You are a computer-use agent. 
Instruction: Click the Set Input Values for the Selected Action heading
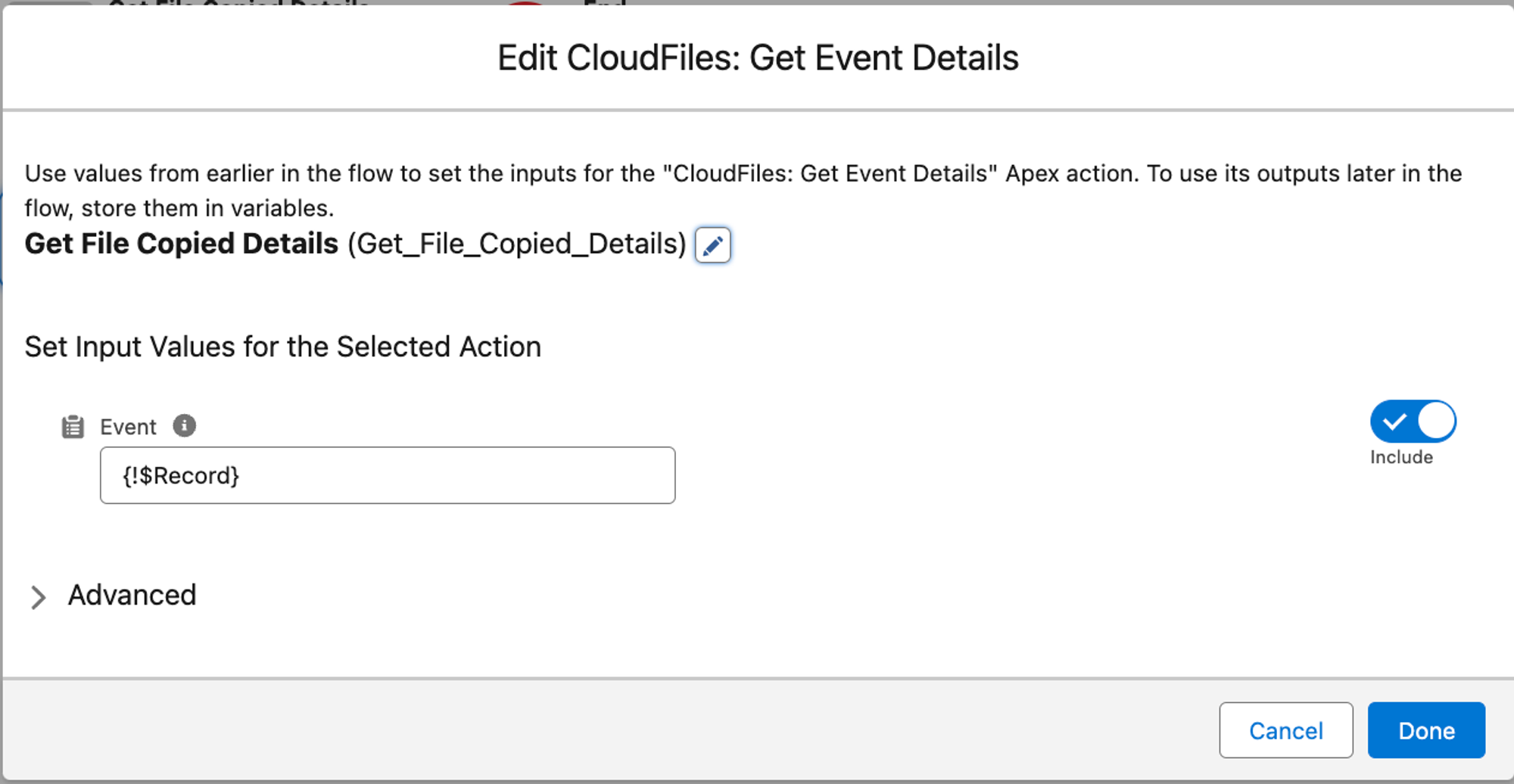pyautogui.click(x=283, y=347)
